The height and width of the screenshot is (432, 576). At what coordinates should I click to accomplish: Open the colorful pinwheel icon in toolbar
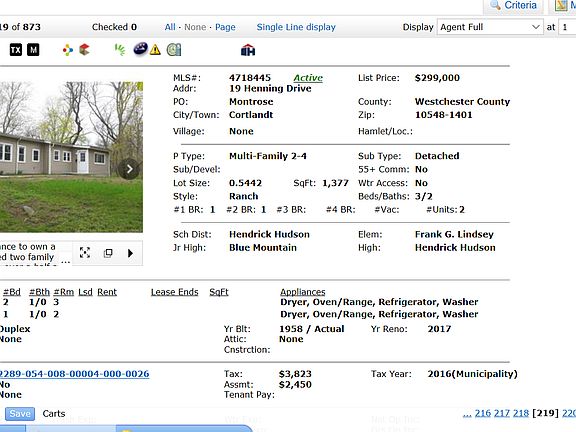(x=68, y=50)
